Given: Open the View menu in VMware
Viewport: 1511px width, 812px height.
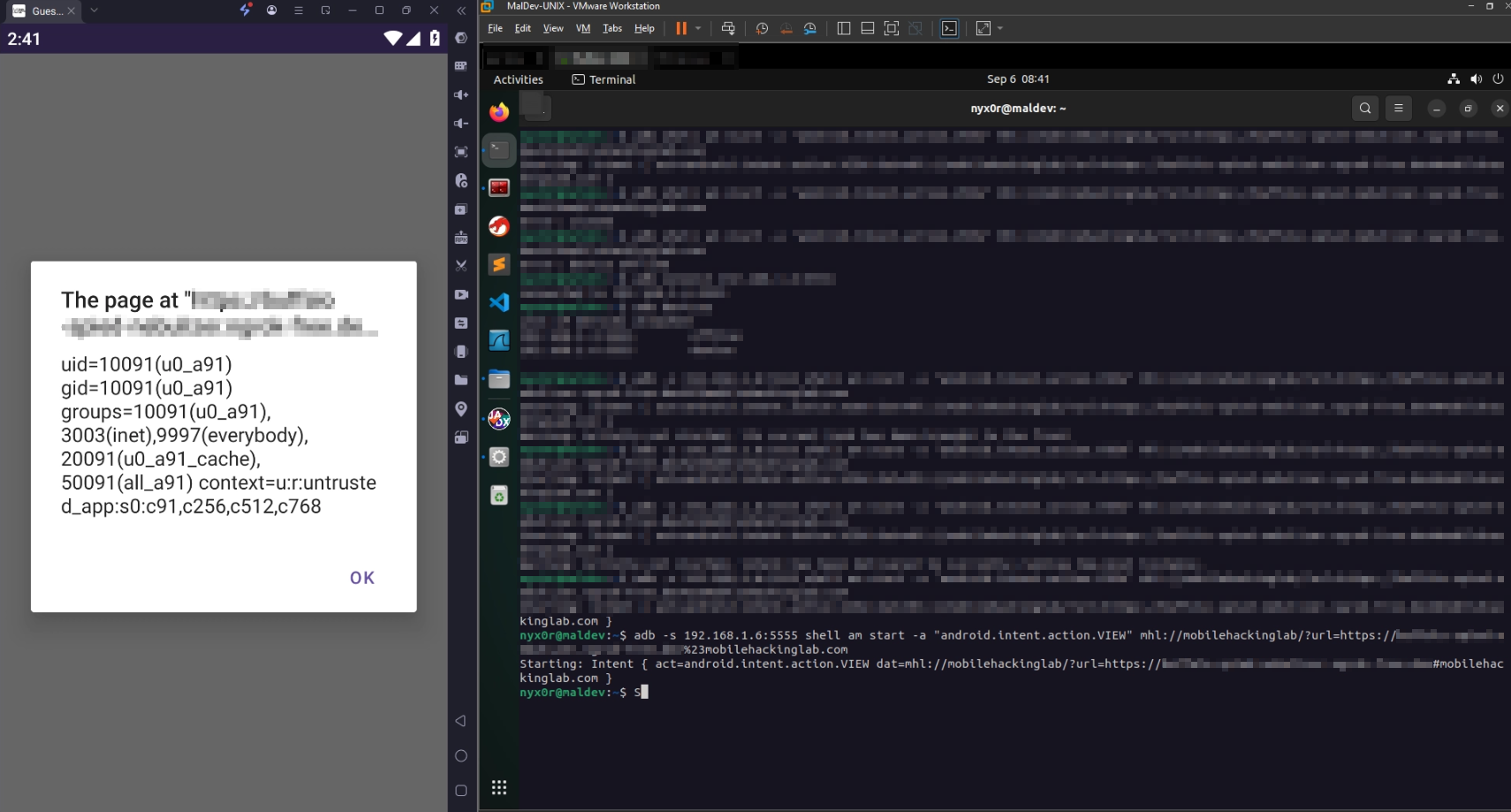Looking at the screenshot, I should (553, 28).
